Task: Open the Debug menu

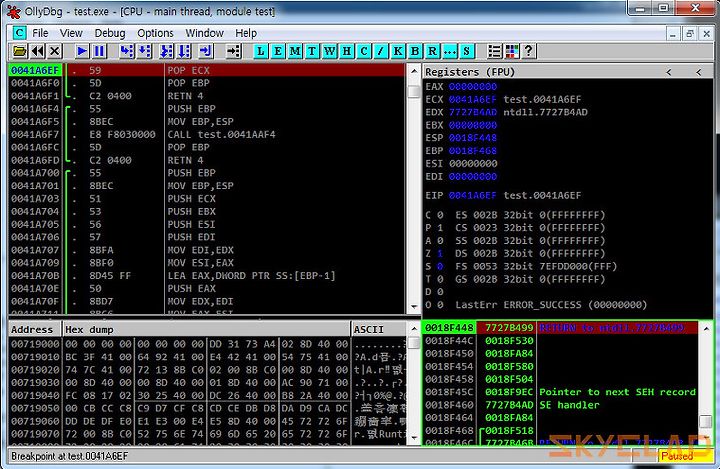Action: coord(110,33)
